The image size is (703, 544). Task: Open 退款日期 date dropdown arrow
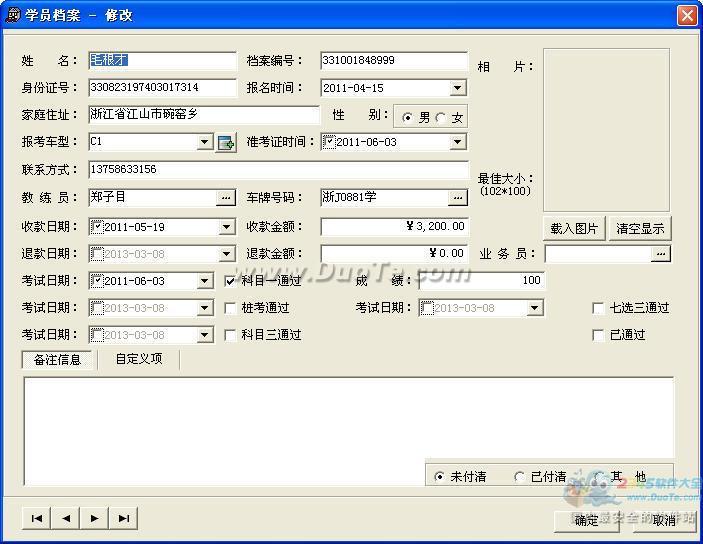click(226, 254)
